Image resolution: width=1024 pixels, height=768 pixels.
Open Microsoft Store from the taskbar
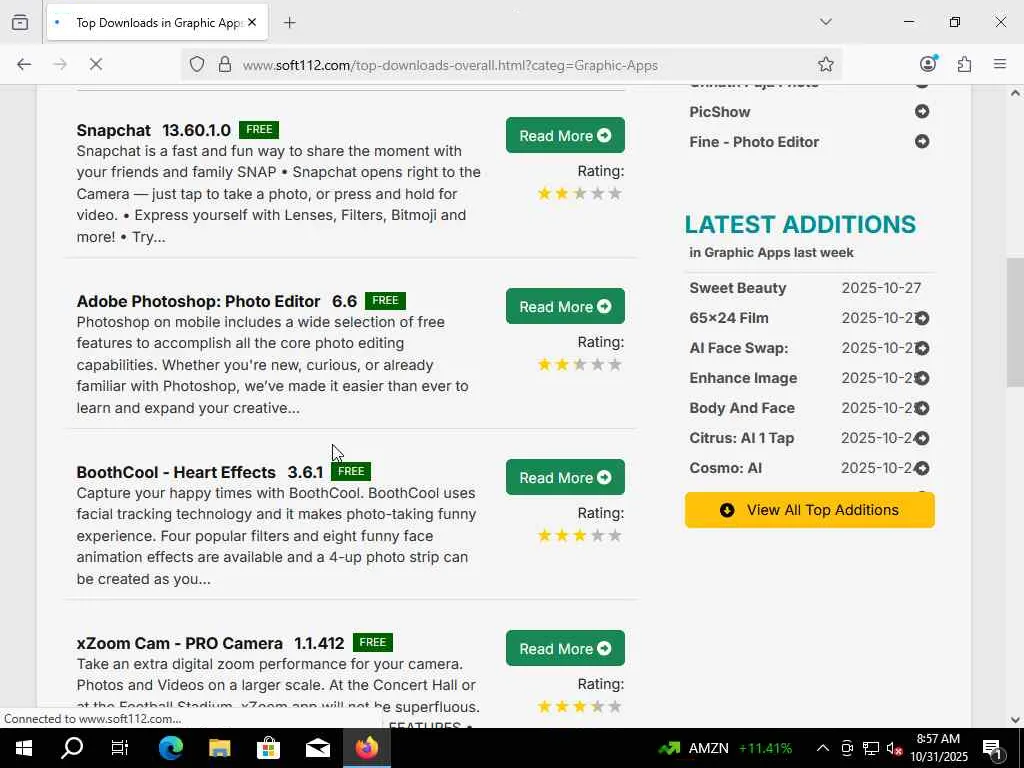click(x=268, y=748)
